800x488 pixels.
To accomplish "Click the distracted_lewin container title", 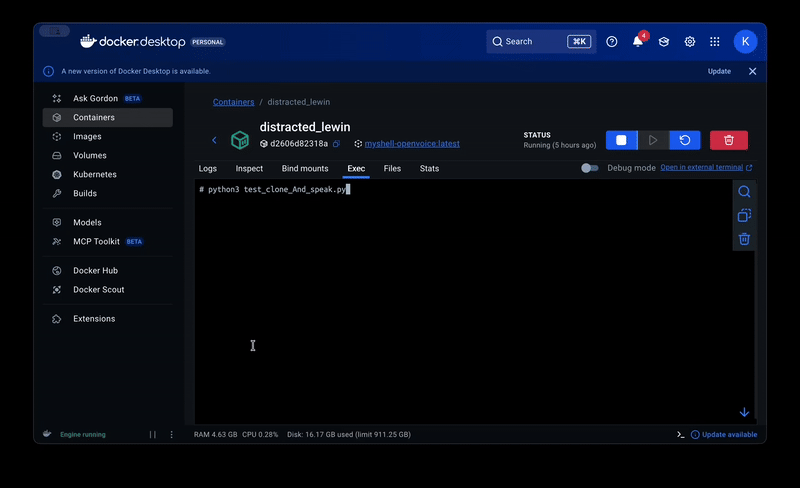I will pos(305,127).
